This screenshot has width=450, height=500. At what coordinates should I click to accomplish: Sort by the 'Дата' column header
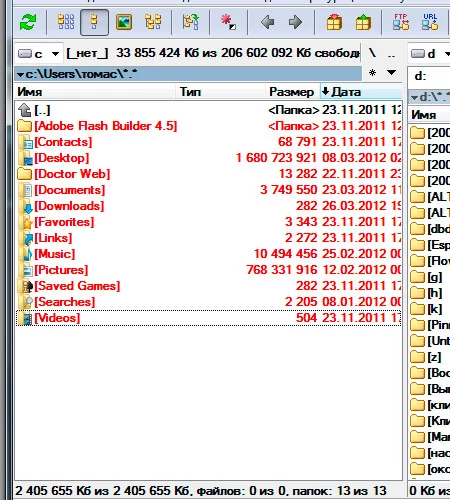pos(361,92)
